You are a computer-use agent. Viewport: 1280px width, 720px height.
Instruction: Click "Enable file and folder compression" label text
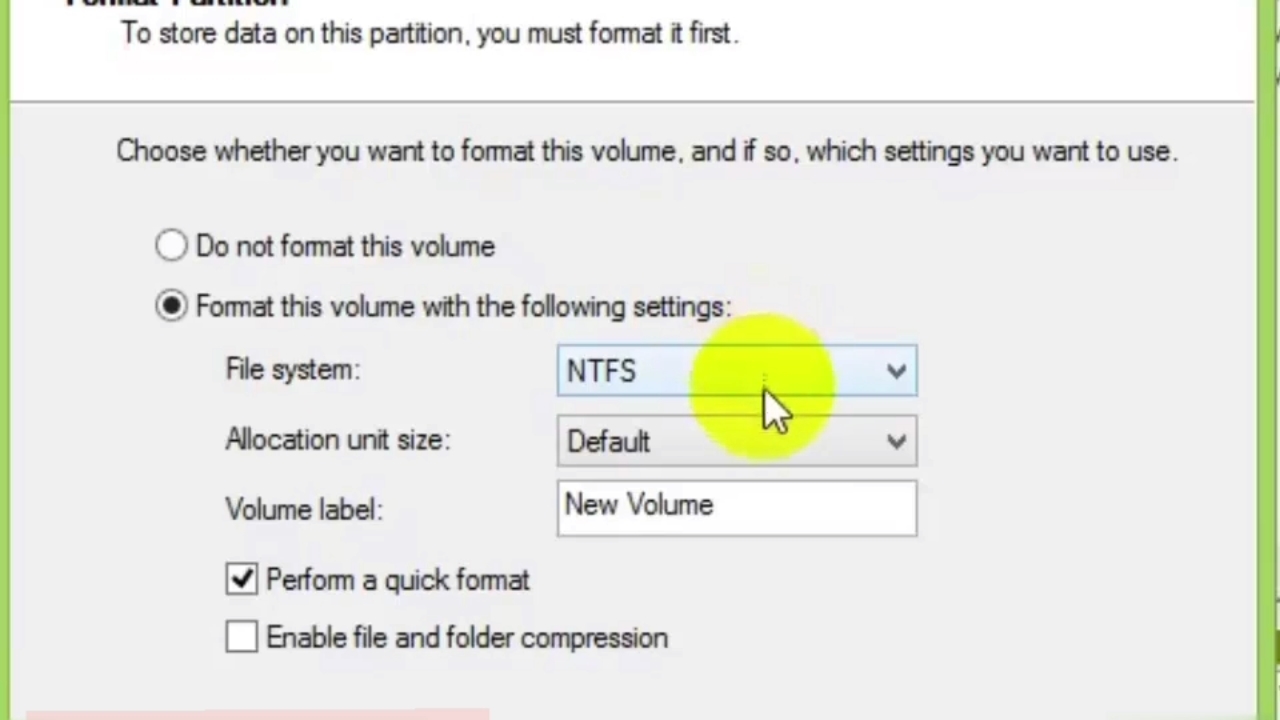tap(467, 638)
